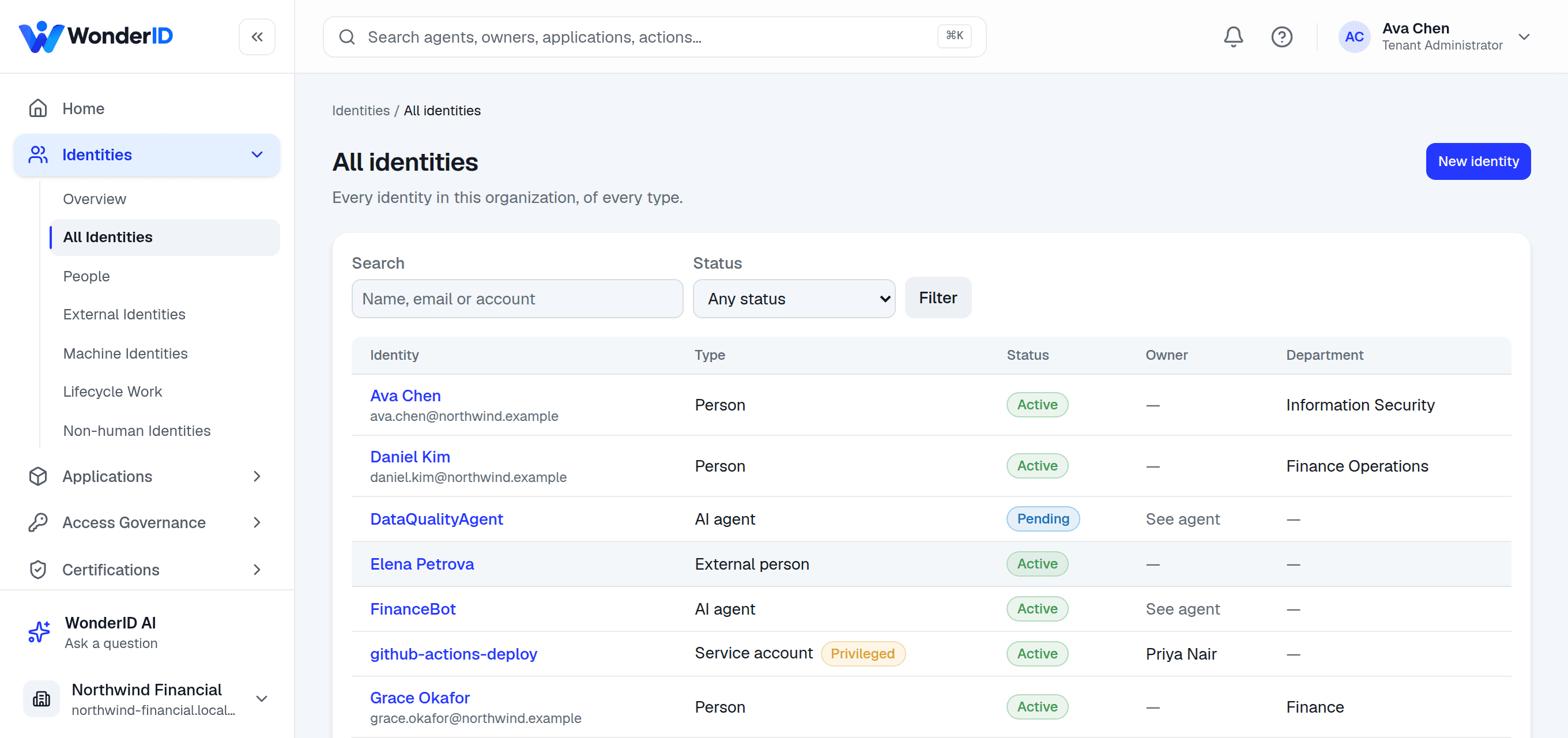Collapse the sidebar with double-chevron button
This screenshot has width=1568, height=738.
pos(257,37)
